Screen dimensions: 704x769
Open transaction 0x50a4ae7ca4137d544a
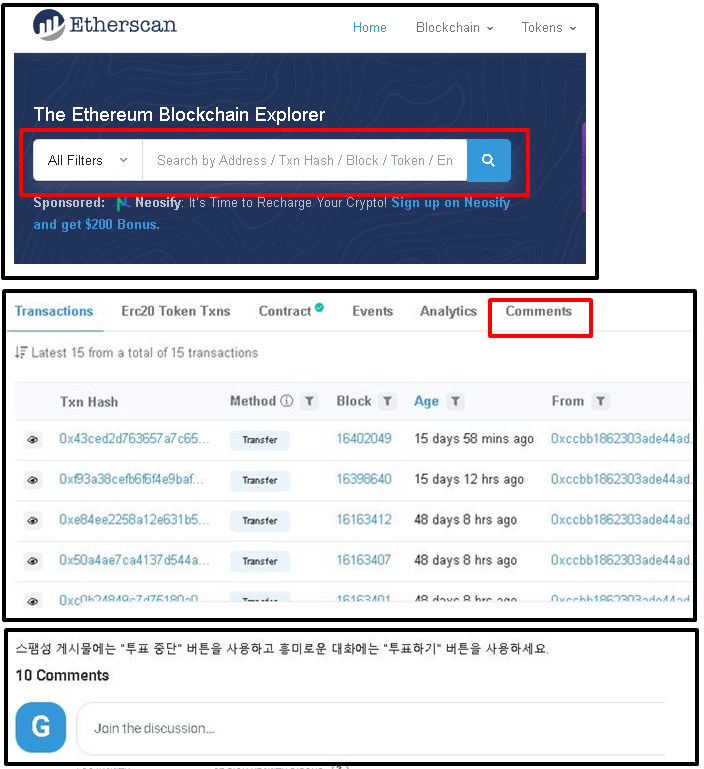tap(134, 560)
